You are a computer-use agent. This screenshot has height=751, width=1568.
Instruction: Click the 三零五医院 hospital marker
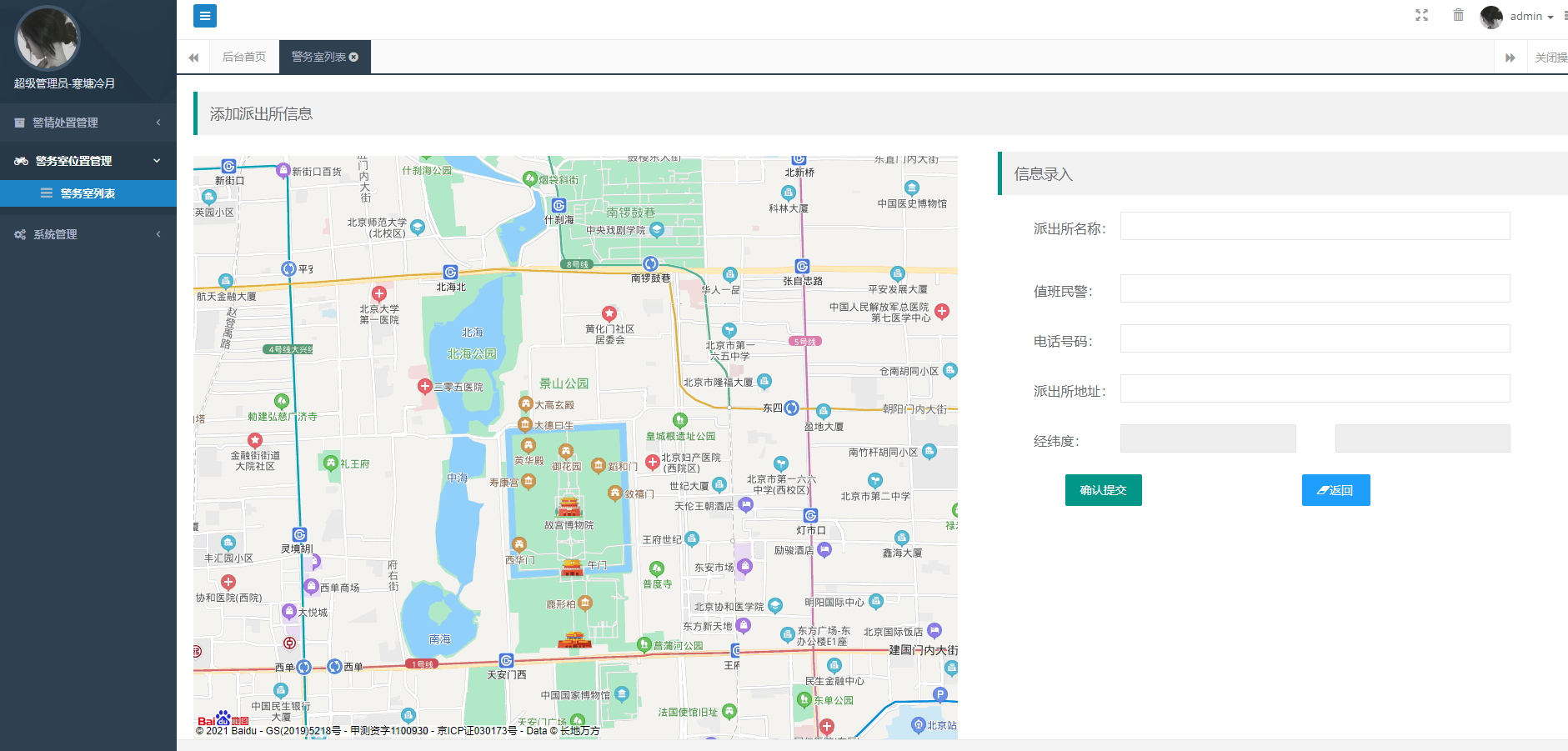point(424,386)
